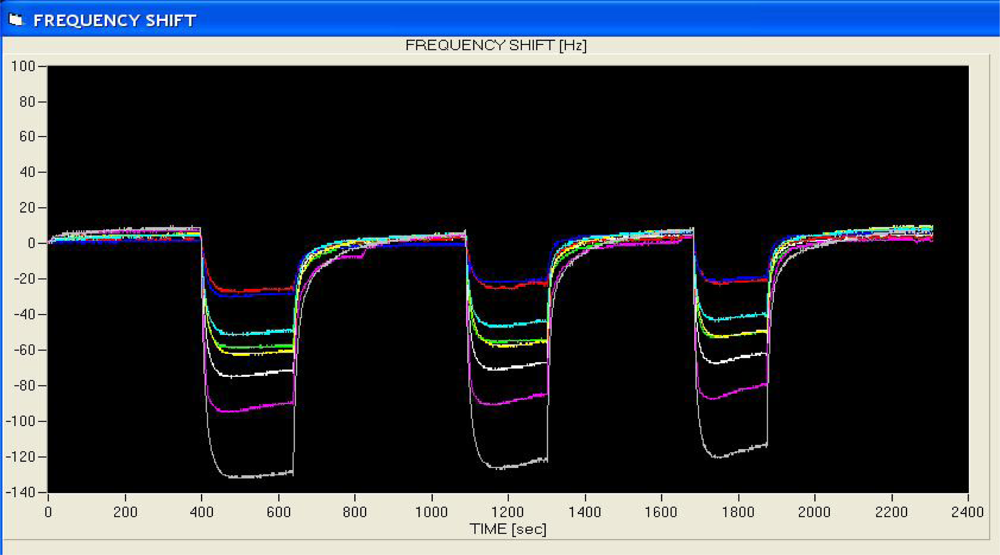Click the red curve in the first dip

(x=250, y=290)
